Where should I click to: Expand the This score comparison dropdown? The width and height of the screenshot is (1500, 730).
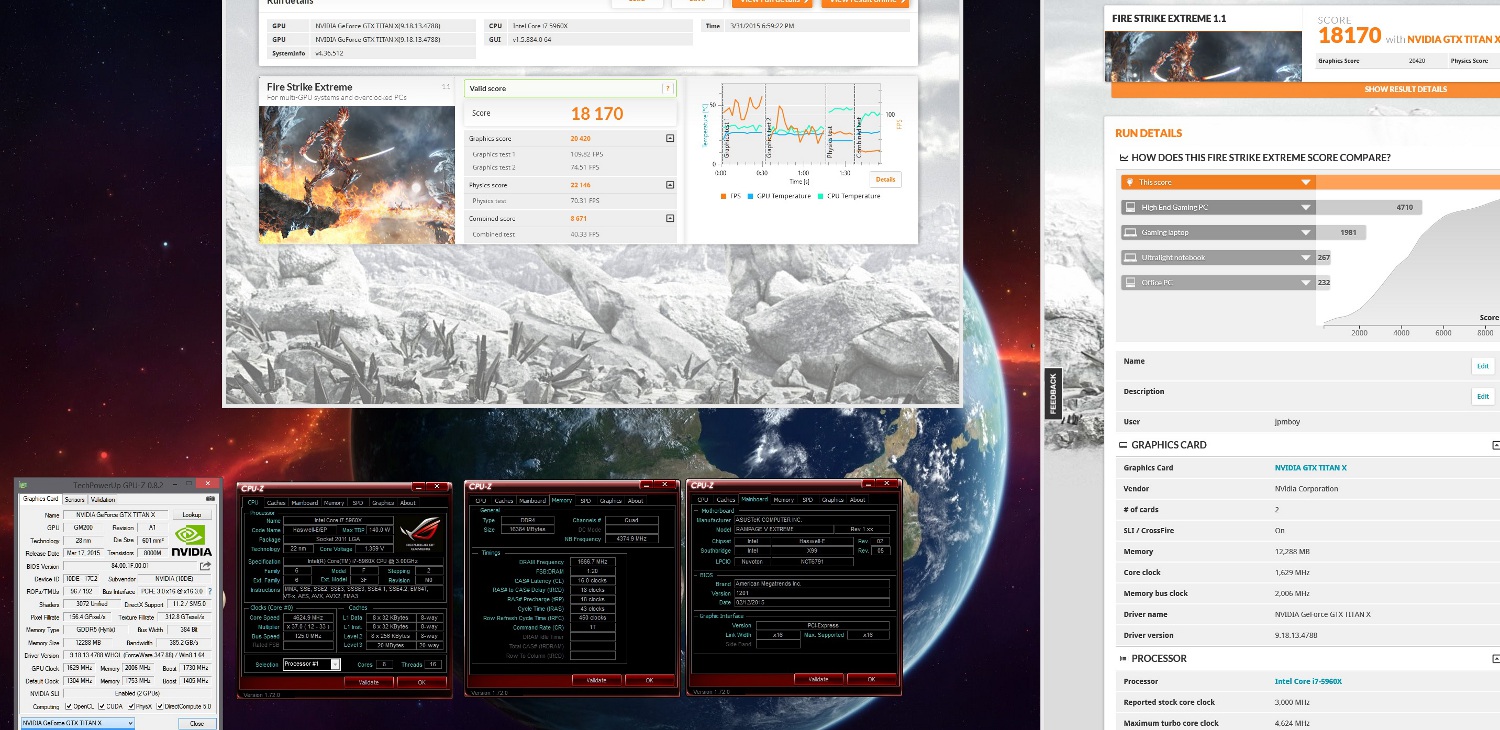[x=1306, y=182]
